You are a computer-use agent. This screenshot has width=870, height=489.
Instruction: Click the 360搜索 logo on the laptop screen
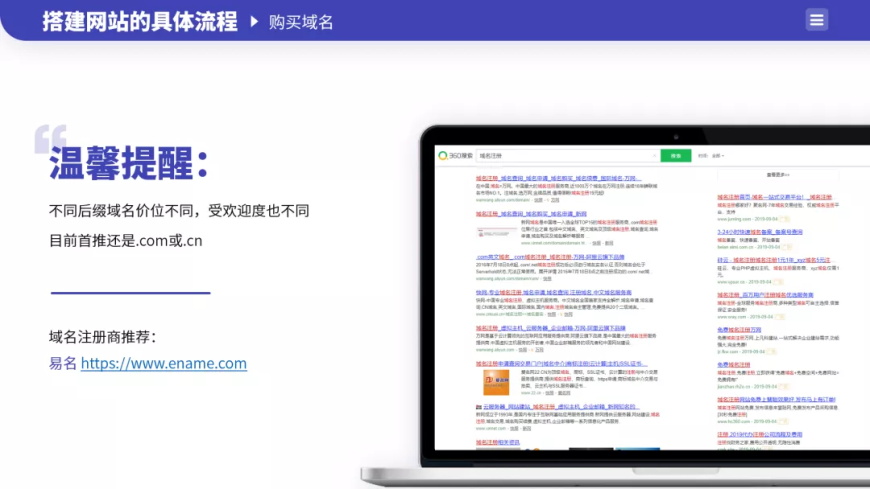coord(455,156)
